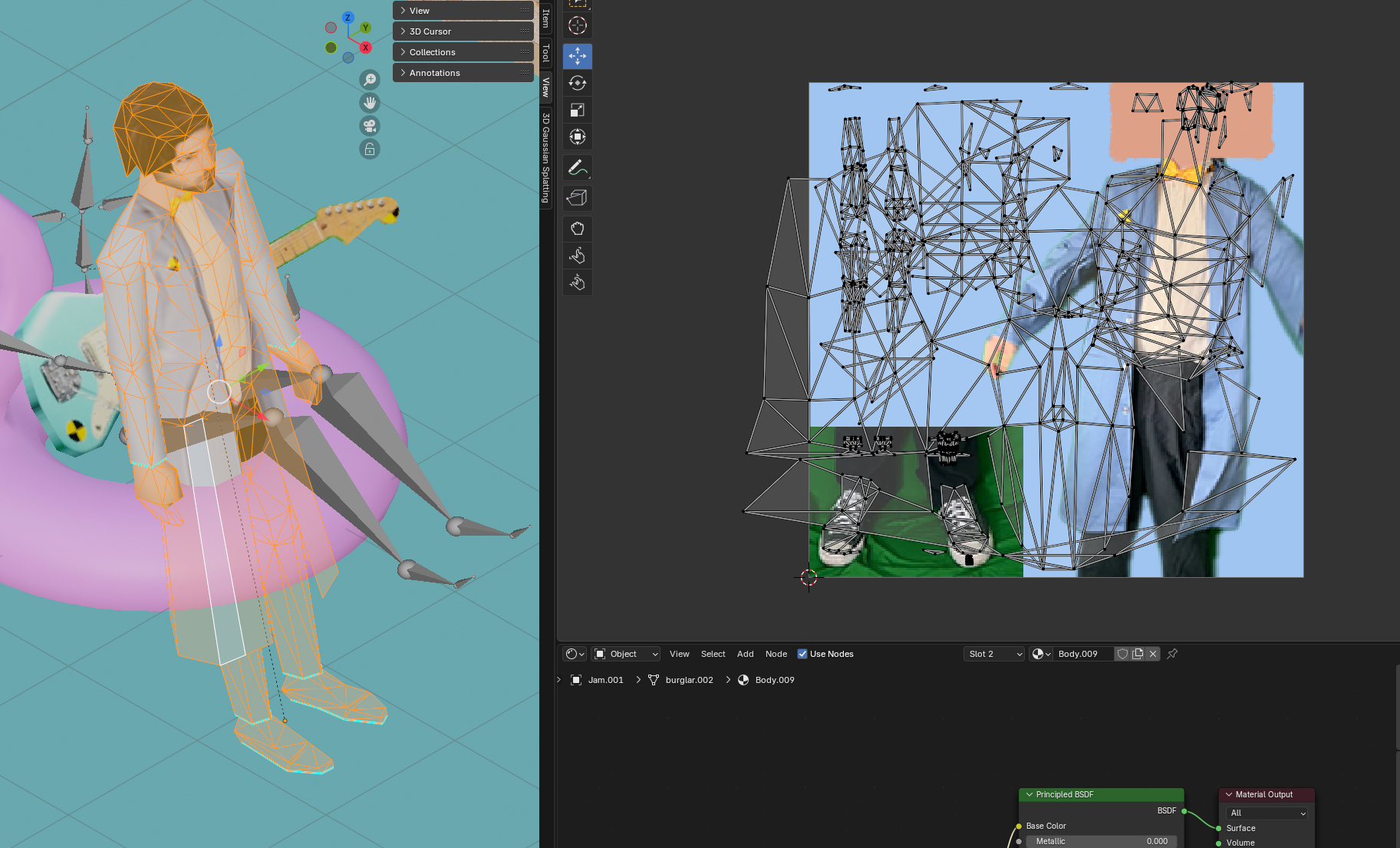1400x848 pixels.
Task: Toggle the camera view button
Action: click(x=370, y=126)
